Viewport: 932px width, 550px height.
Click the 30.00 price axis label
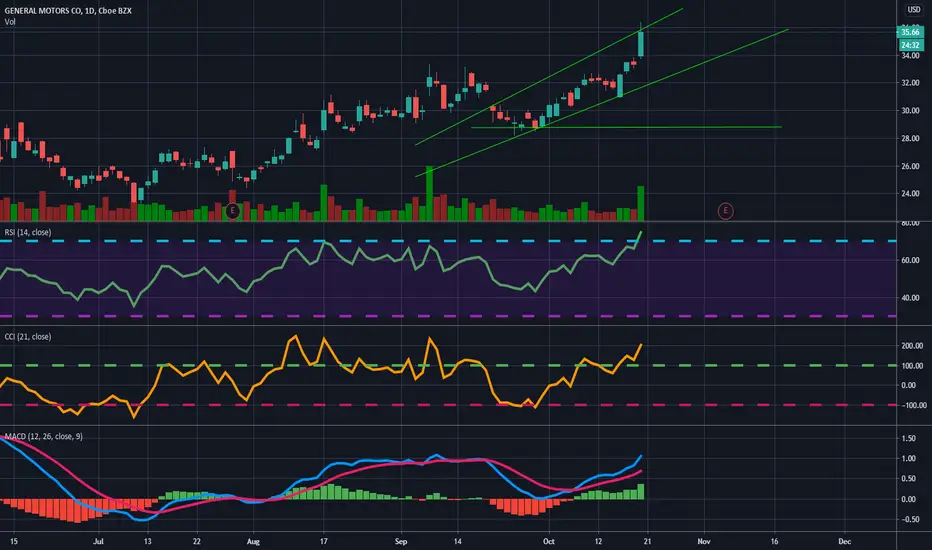tap(910, 111)
